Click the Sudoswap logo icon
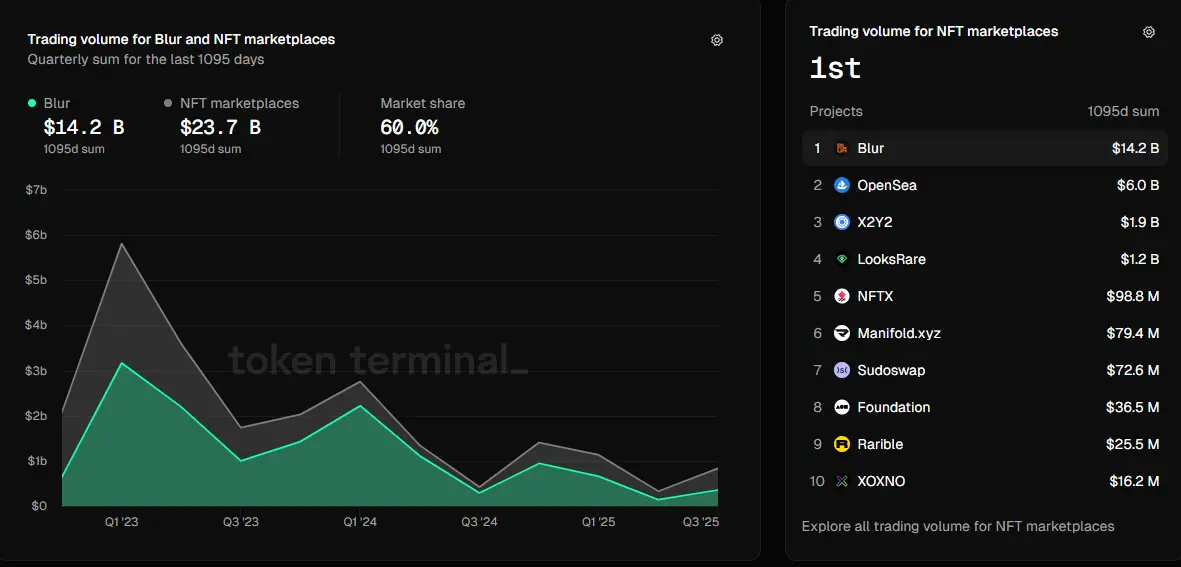The image size is (1181, 567). 842,371
